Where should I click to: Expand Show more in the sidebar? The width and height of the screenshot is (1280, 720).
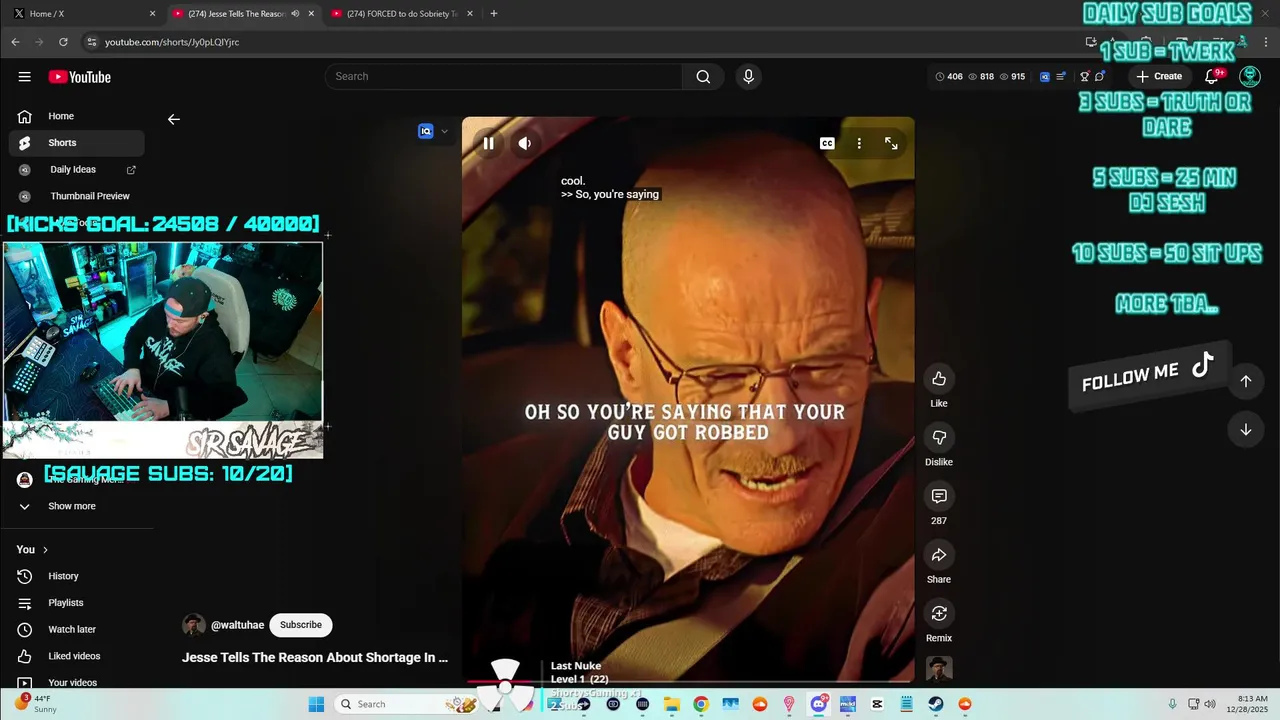pyautogui.click(x=72, y=506)
